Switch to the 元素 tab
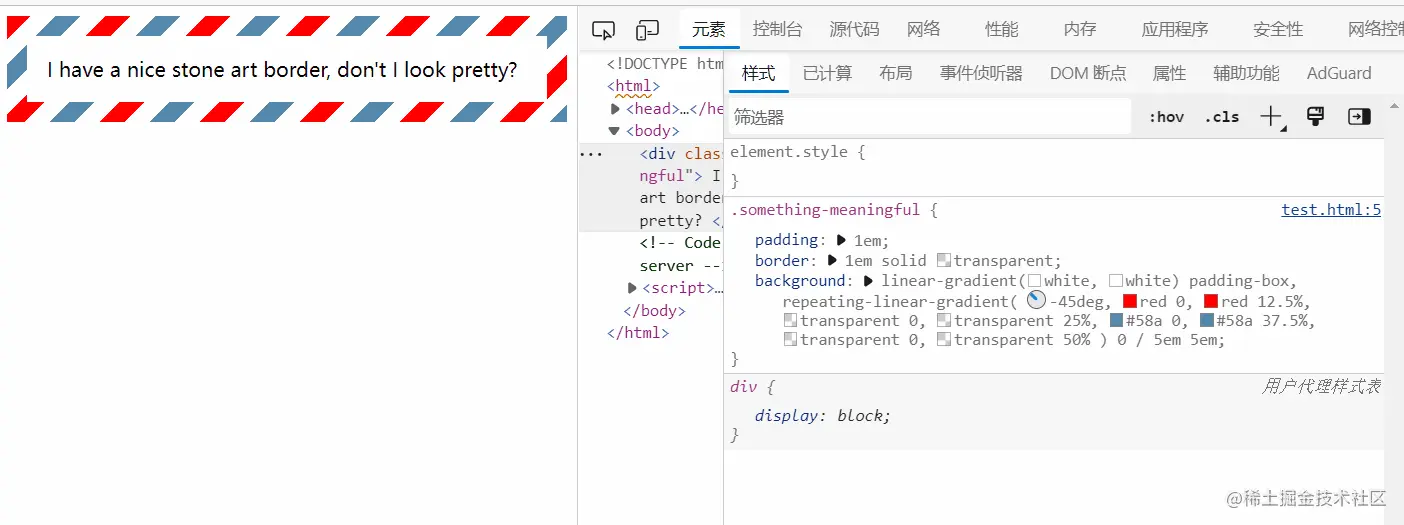1404x525 pixels. click(x=709, y=30)
